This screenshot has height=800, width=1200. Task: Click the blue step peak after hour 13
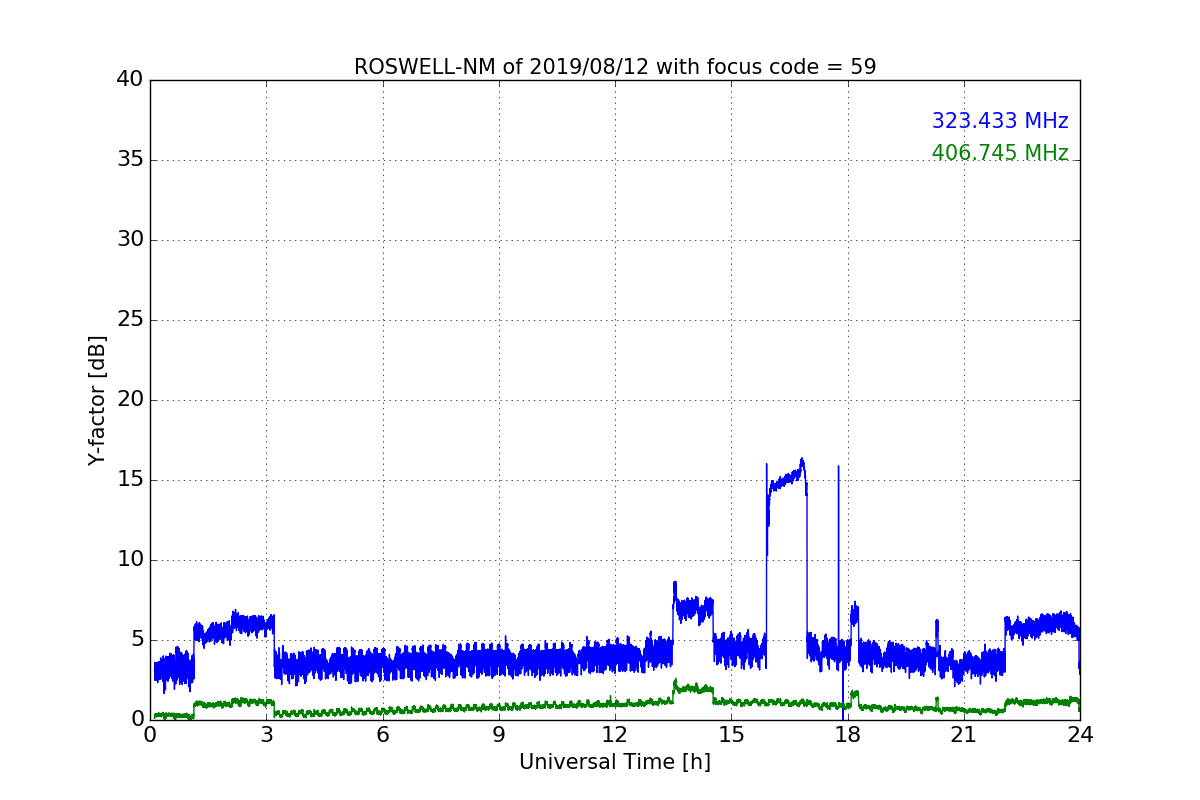click(693, 606)
